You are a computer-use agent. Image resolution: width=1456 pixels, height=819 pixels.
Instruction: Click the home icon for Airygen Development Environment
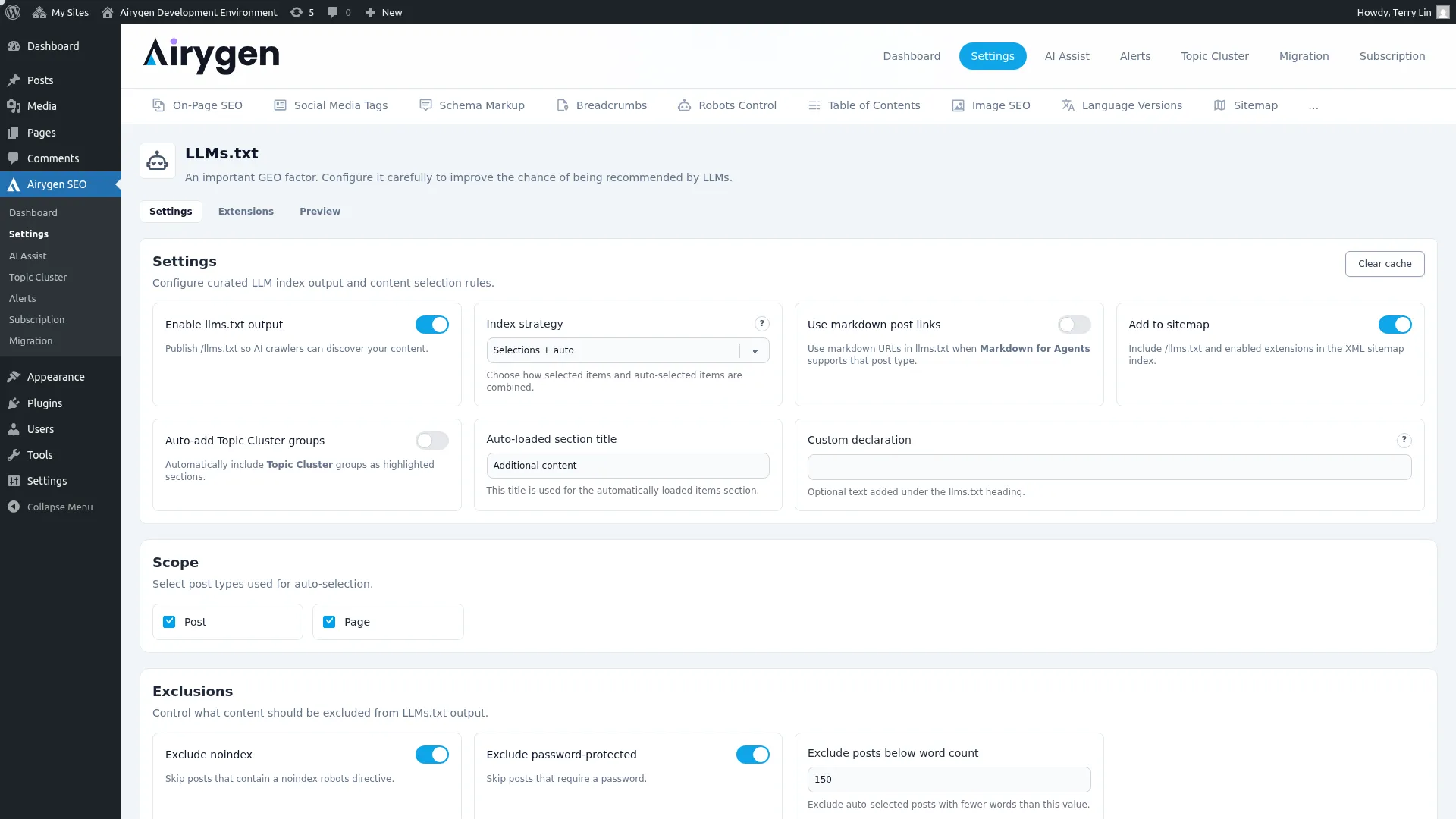point(108,12)
